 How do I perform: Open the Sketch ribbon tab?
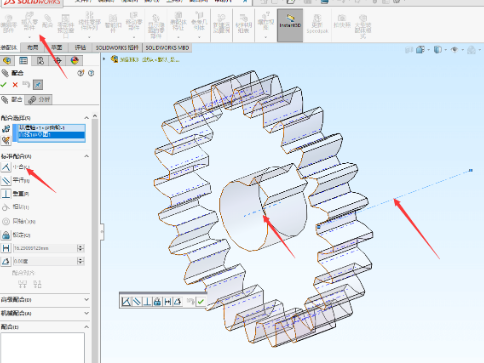[x=57, y=48]
